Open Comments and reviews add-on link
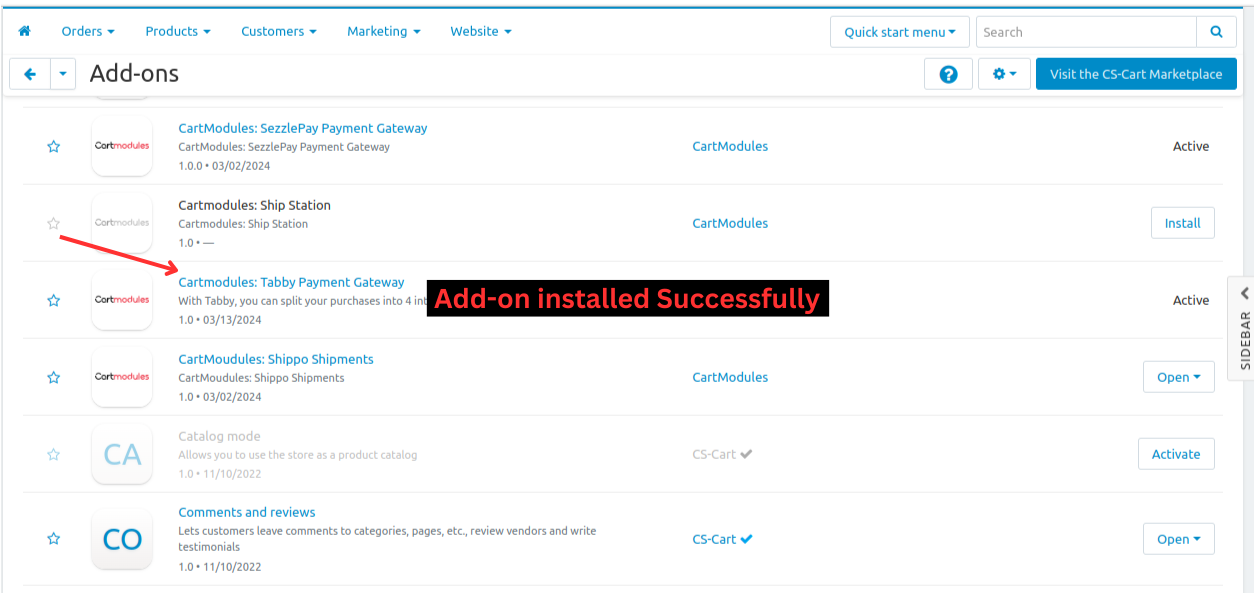 (247, 512)
